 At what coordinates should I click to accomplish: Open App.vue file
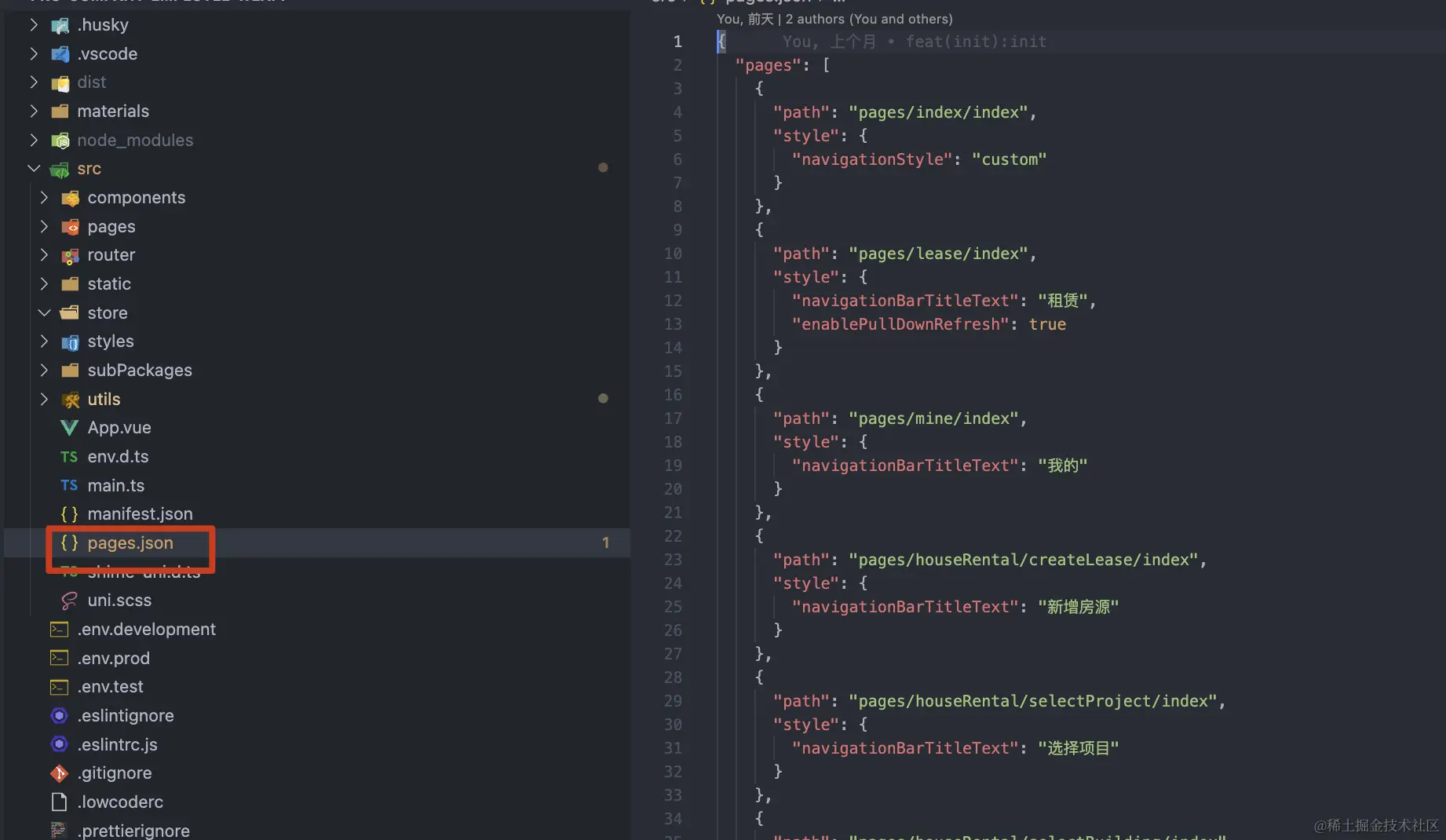pyautogui.click(x=119, y=428)
